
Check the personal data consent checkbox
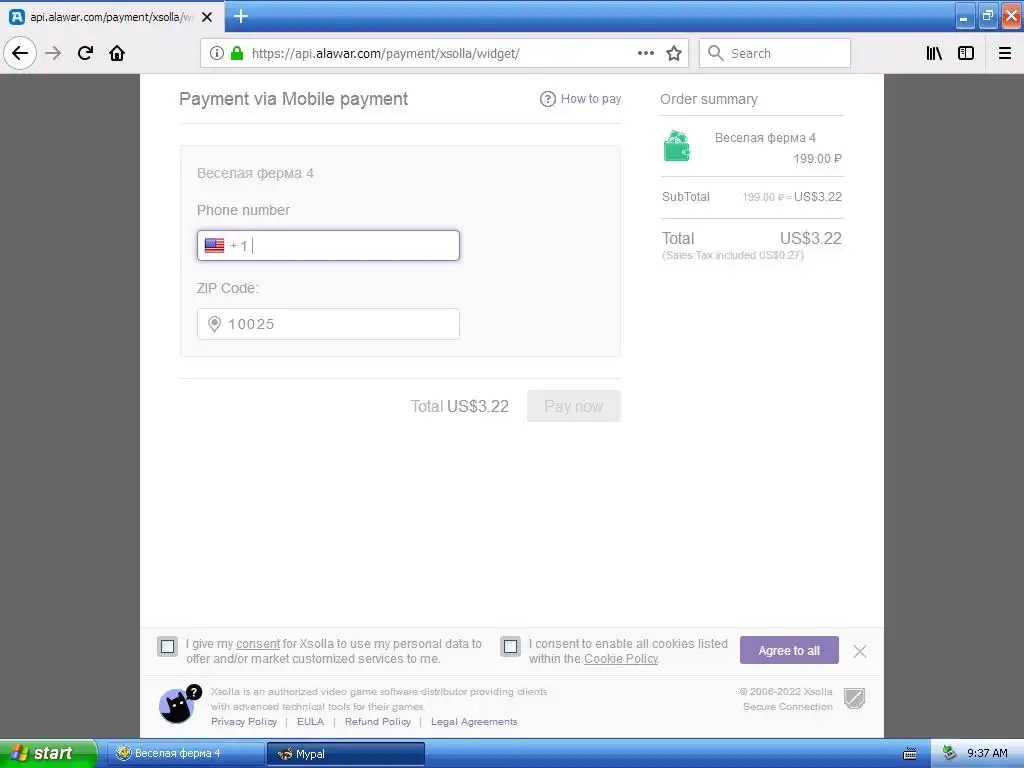click(167, 647)
